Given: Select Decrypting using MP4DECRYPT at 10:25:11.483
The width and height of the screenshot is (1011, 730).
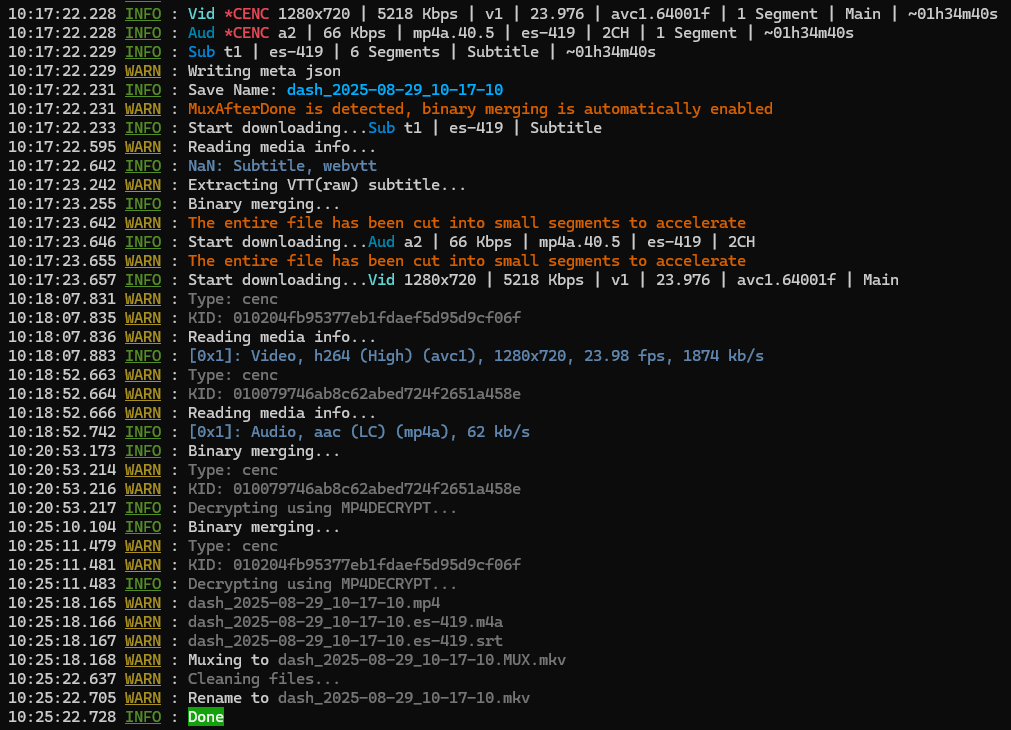Looking at the screenshot, I should click(x=322, y=584).
